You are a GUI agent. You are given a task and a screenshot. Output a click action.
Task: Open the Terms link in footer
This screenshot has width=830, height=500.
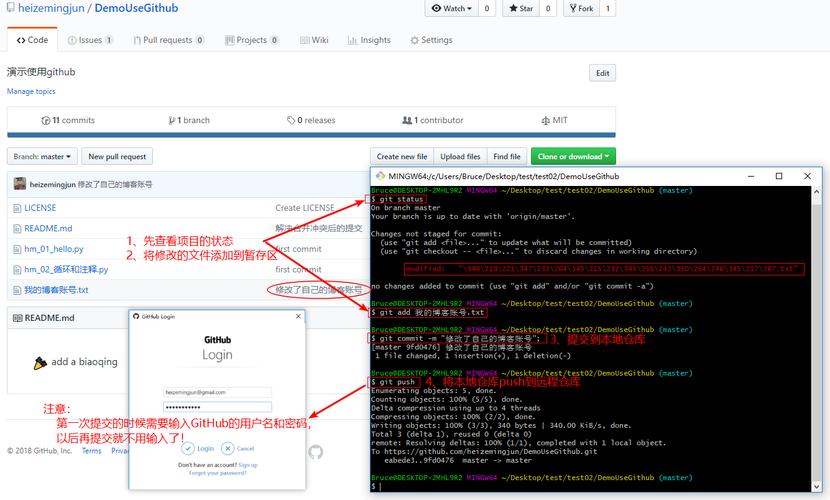pyautogui.click(x=92, y=451)
